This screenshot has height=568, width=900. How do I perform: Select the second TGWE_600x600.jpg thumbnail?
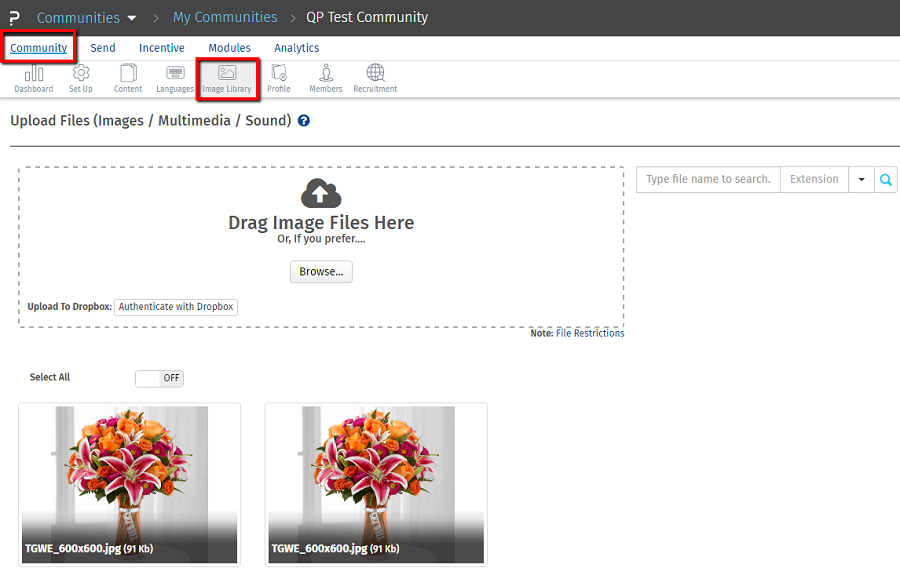tap(376, 484)
